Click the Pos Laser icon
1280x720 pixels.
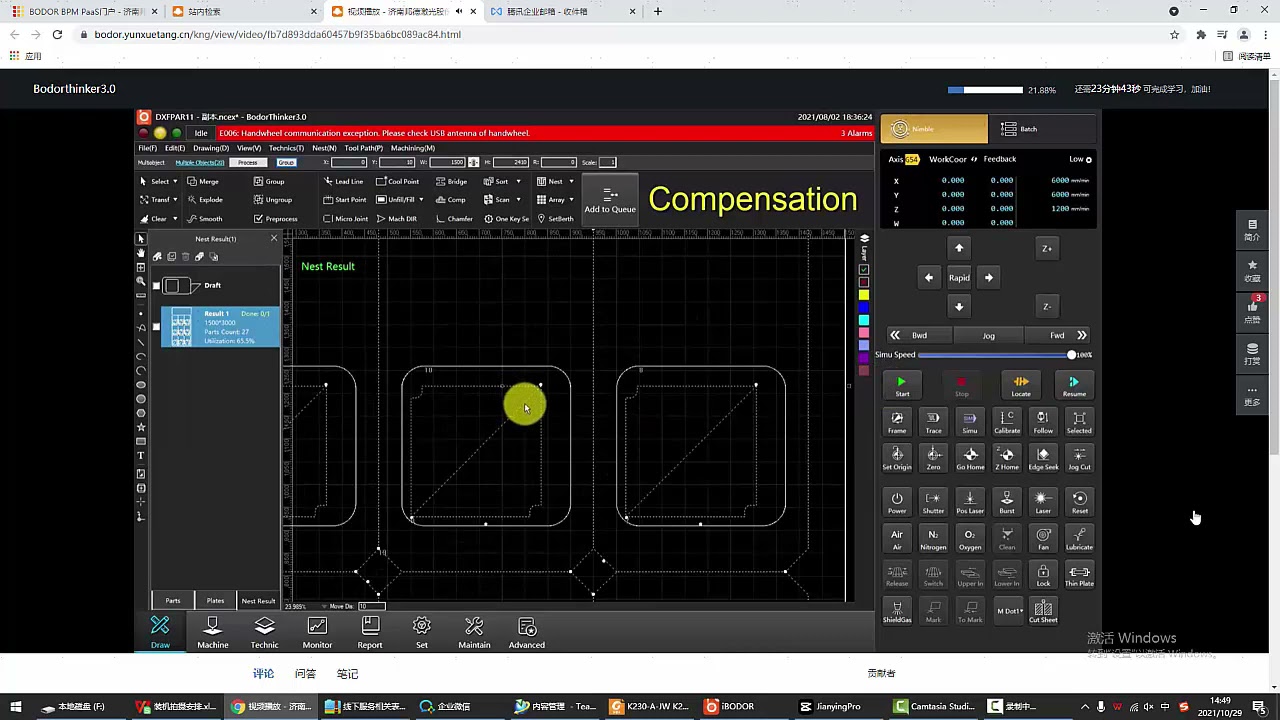click(969, 502)
